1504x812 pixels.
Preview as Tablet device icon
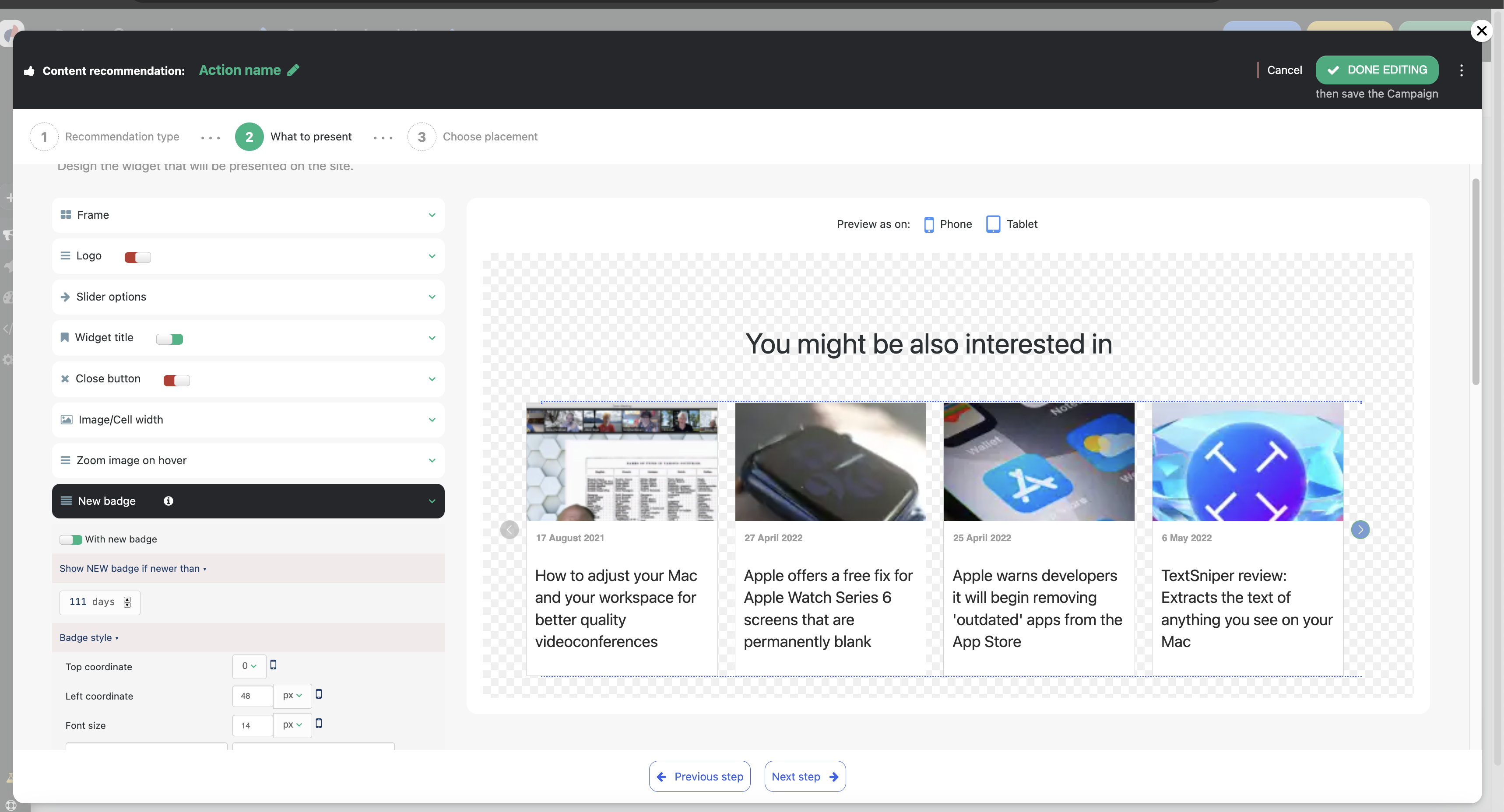pyautogui.click(x=993, y=224)
